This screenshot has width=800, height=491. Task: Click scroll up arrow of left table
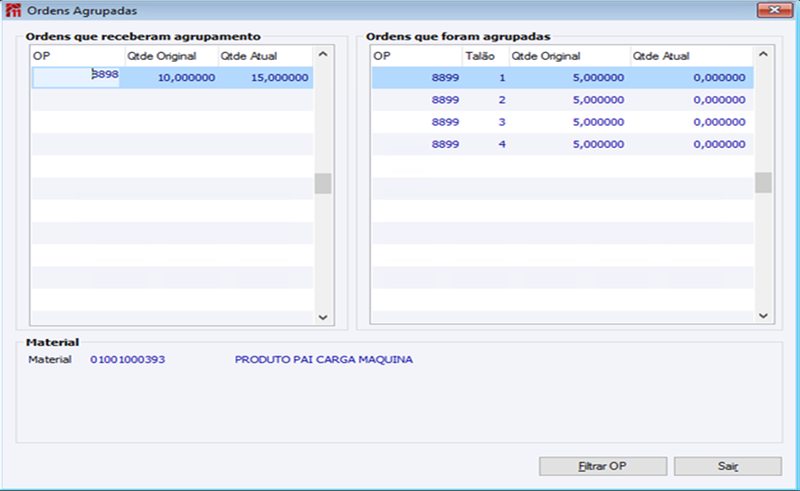[323, 54]
